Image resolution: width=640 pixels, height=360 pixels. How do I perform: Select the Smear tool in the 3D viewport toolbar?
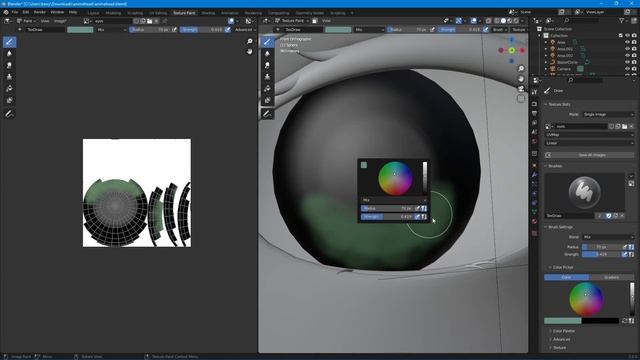pos(267,65)
